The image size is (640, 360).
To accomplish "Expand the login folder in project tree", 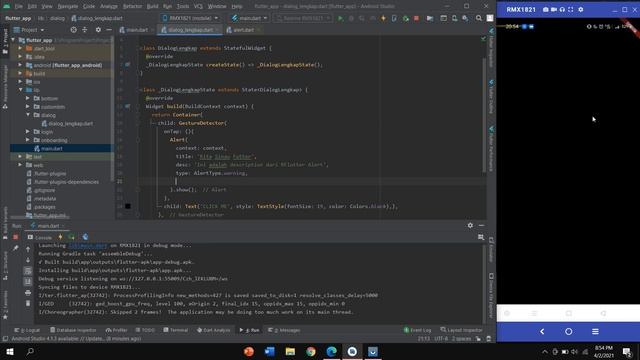I will (x=28, y=132).
